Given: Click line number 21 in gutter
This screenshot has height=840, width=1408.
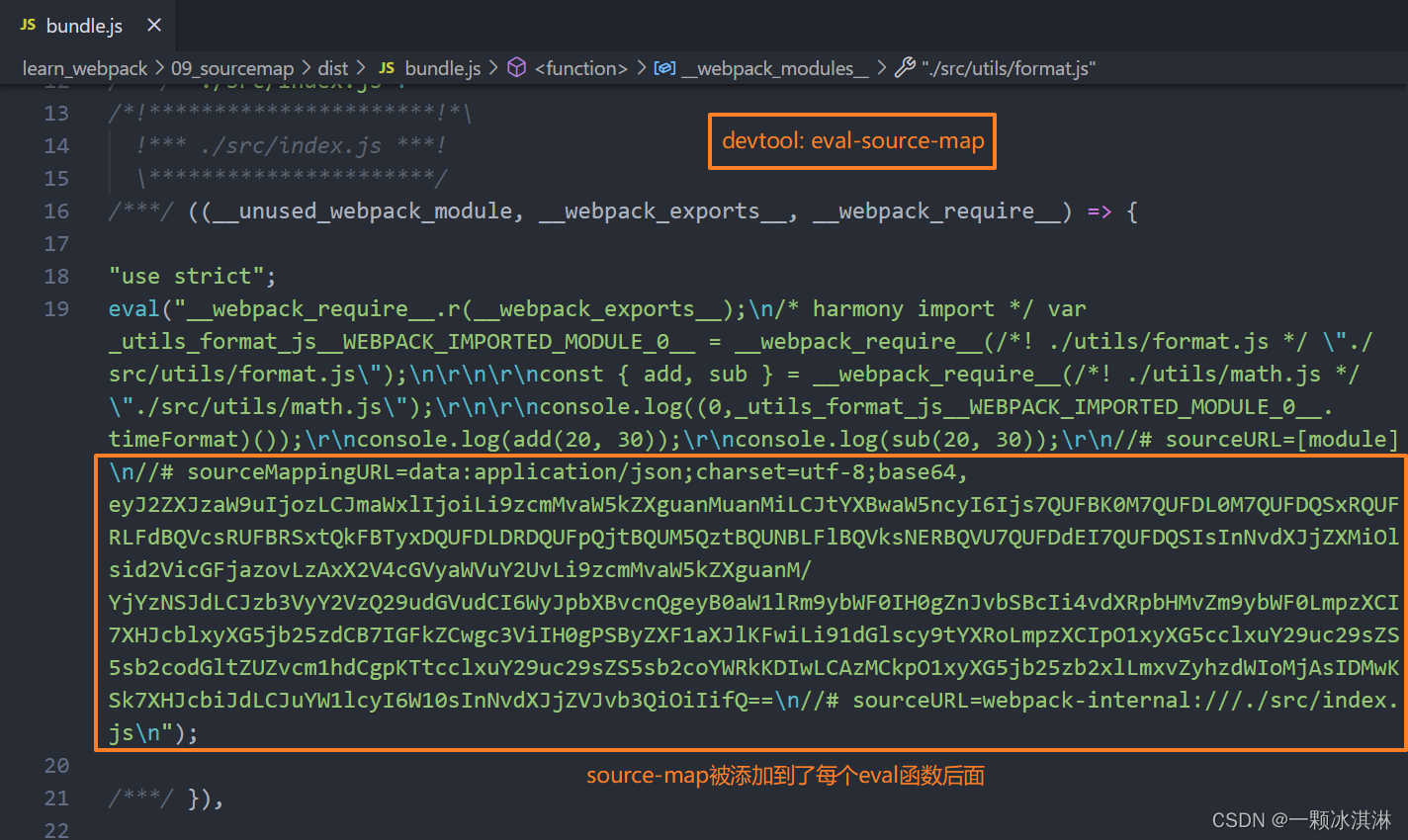Looking at the screenshot, I should coord(56,798).
